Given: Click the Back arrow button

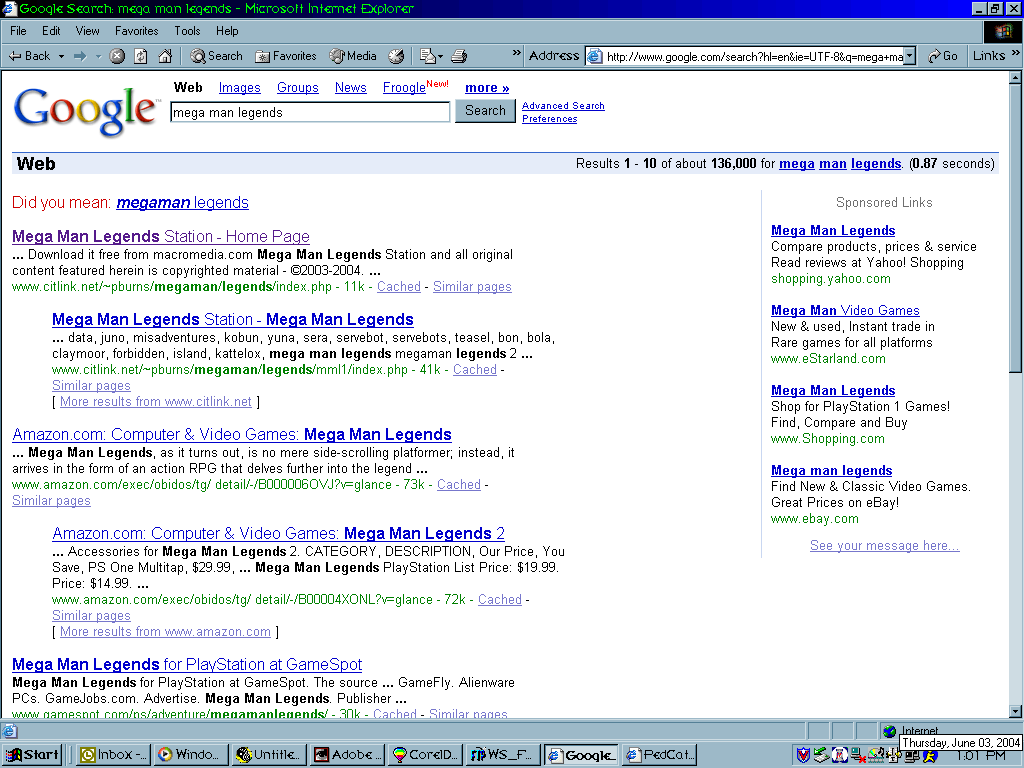Looking at the screenshot, I should [29, 56].
